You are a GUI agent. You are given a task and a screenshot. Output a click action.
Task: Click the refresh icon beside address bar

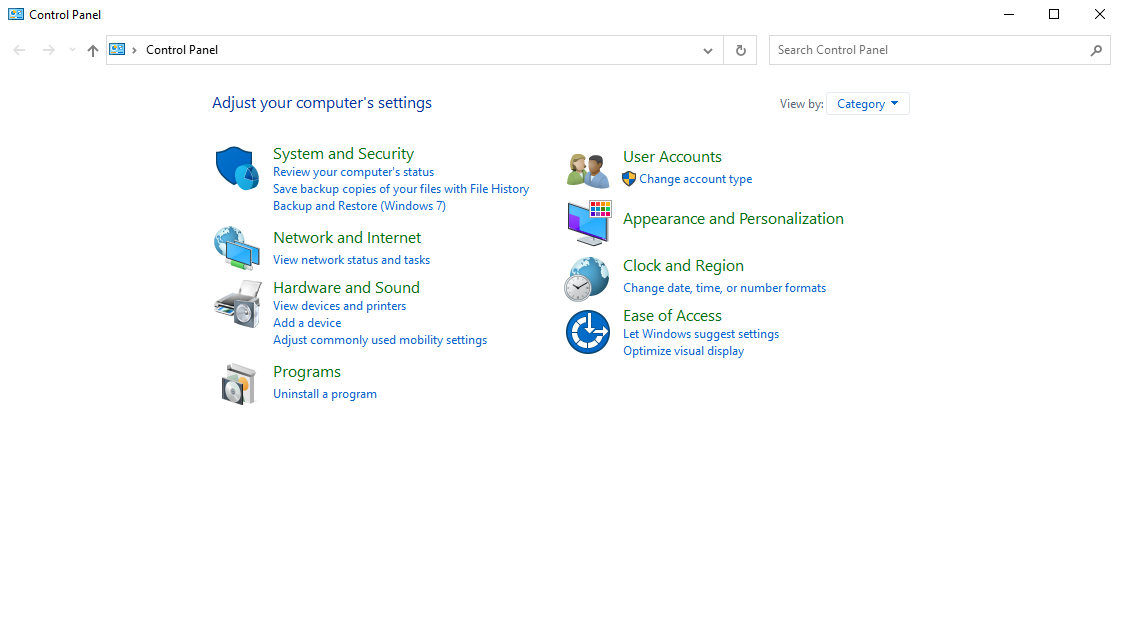tap(741, 50)
